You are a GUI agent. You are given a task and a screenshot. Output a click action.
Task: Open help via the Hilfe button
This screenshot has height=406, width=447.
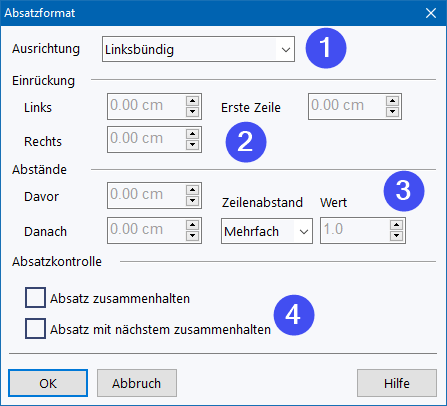point(397,383)
